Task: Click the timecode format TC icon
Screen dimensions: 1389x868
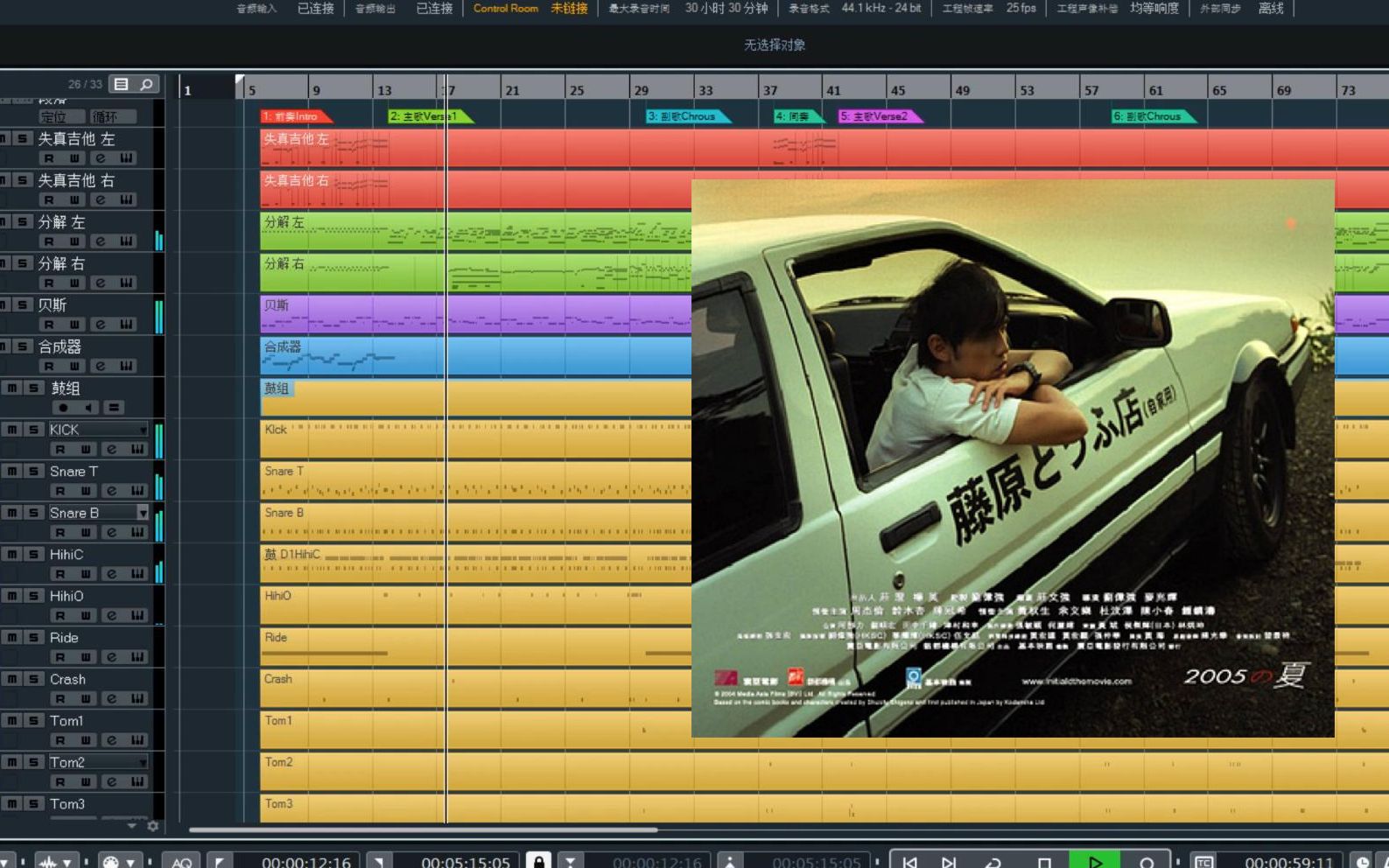Action: pyautogui.click(x=1204, y=862)
